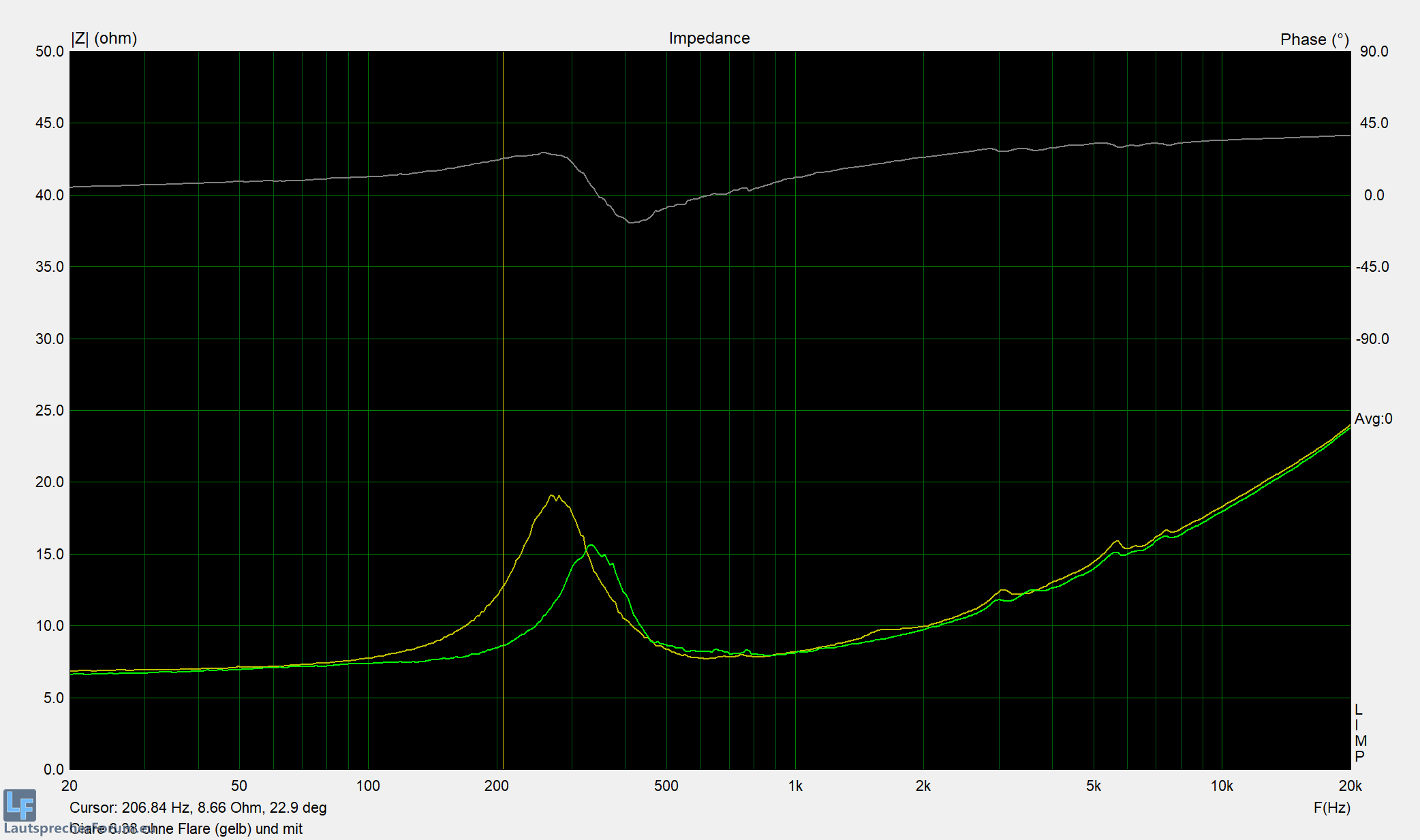Click the 50.0 ohm scale label

(x=50, y=52)
